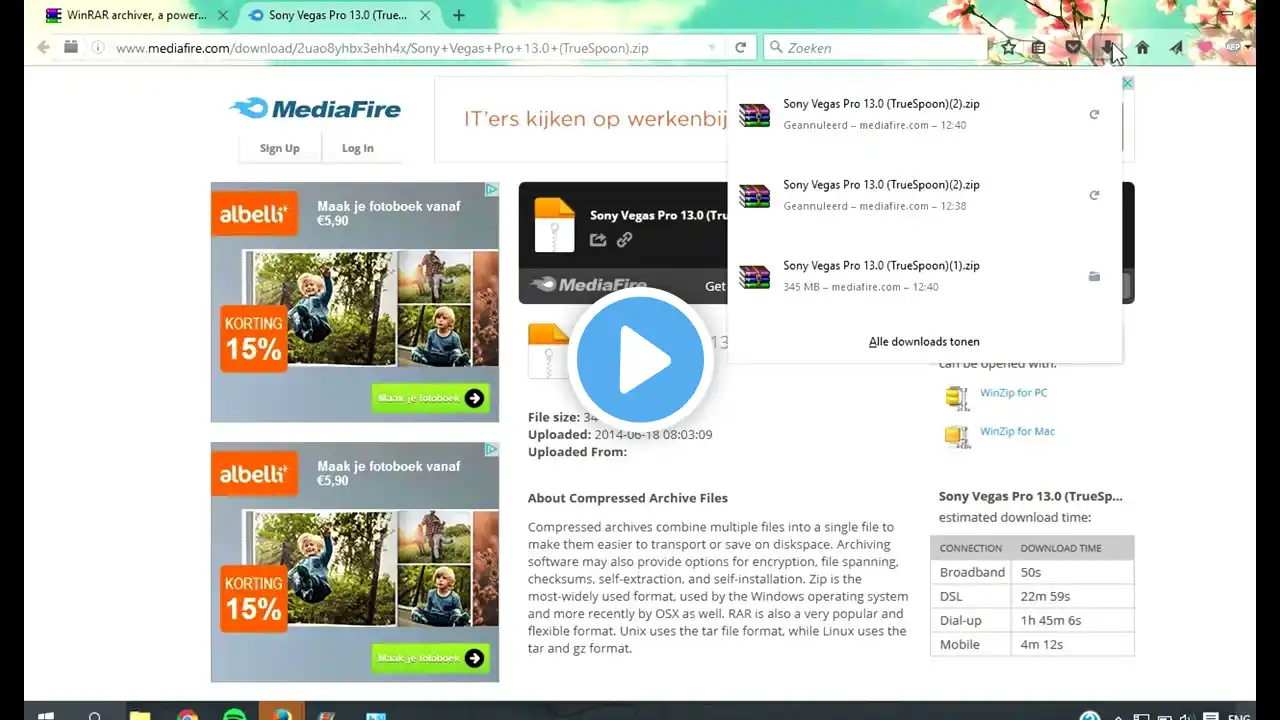
Task: Click the 'About Compressed Archive Files' heading
Action: 628,498
